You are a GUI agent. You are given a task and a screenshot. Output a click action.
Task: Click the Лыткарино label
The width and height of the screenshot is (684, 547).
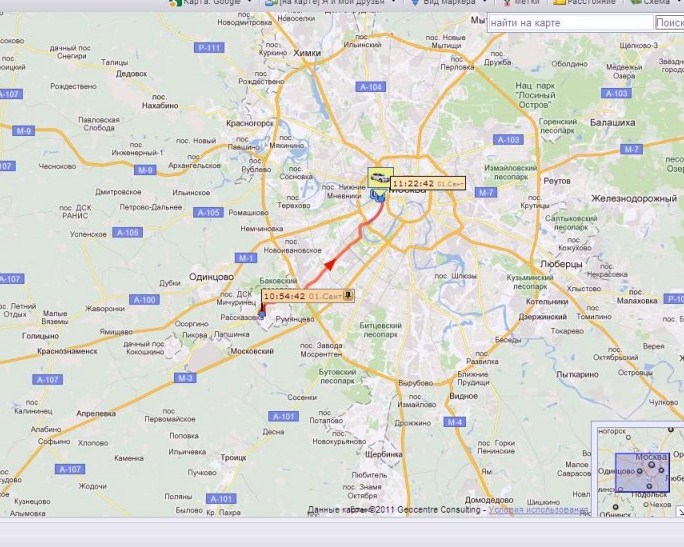click(x=578, y=374)
